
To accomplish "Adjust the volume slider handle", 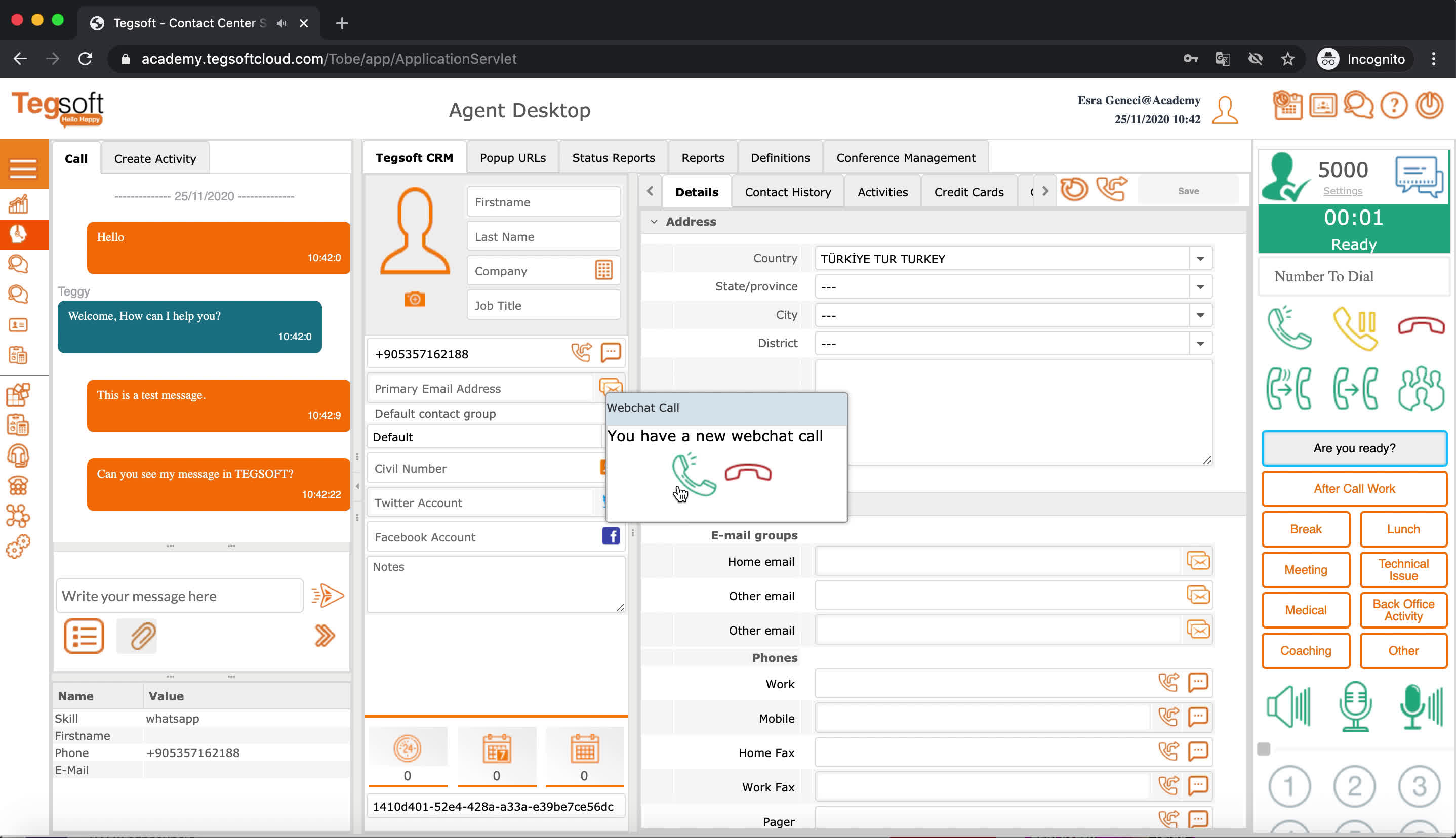I will (1264, 749).
